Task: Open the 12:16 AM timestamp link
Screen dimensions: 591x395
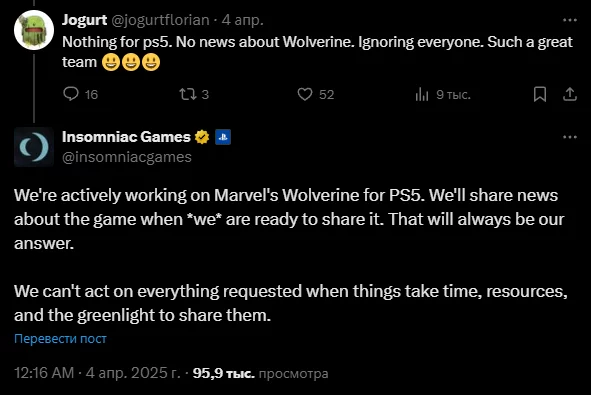Action: [x=97, y=373]
